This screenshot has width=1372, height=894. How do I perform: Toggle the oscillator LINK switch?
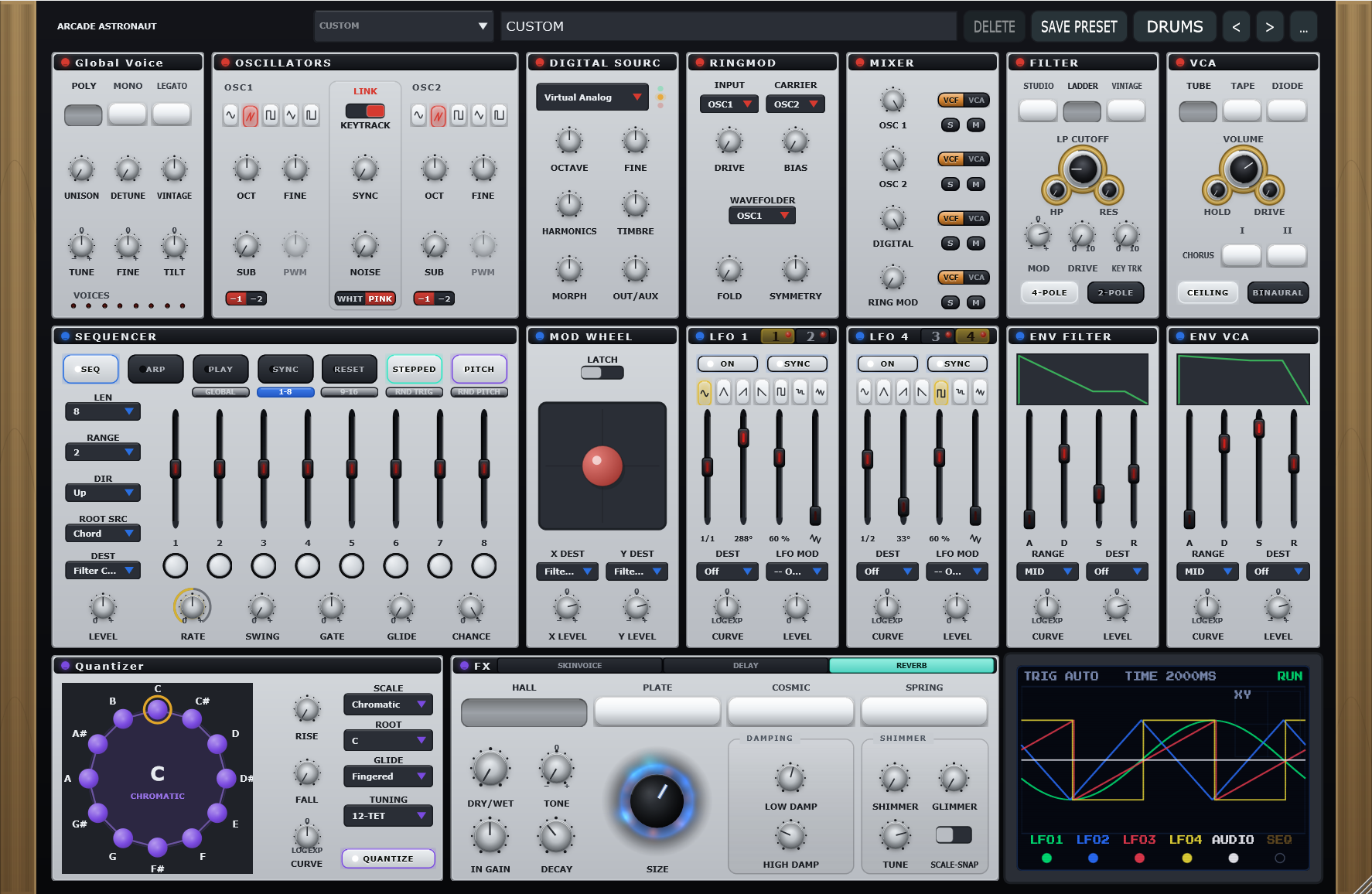(x=366, y=111)
